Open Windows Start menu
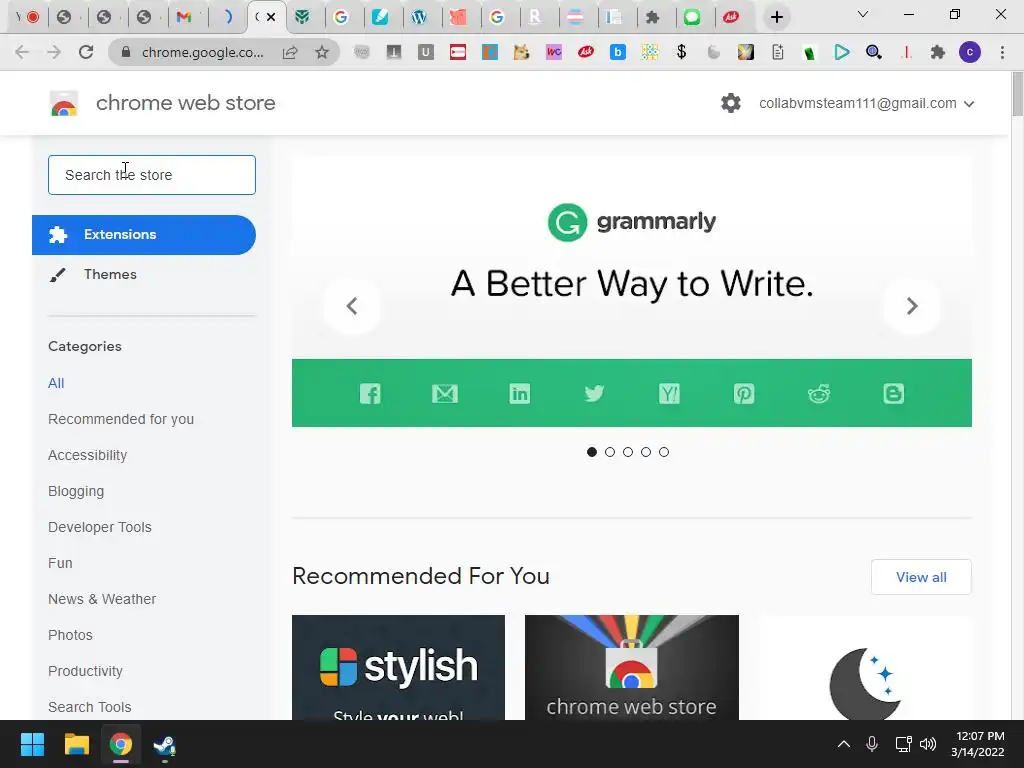 tap(32, 744)
